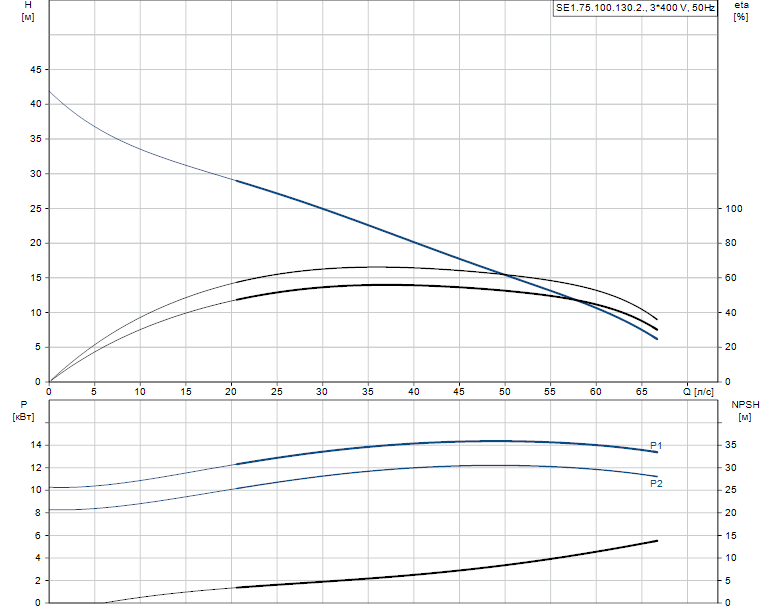774x611 pixels.
Task: Click the 35 tick on the NPSH axis
Action: pos(731,445)
